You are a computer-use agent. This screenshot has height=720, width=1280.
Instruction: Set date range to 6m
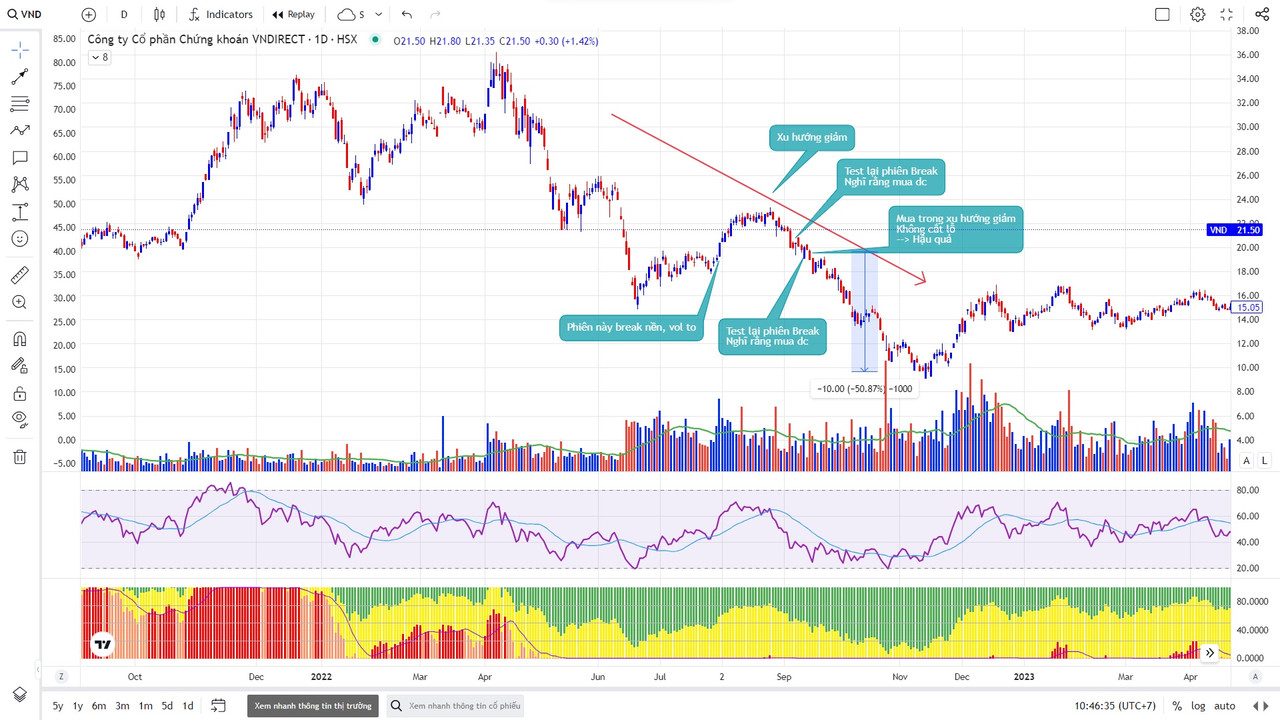click(x=99, y=706)
